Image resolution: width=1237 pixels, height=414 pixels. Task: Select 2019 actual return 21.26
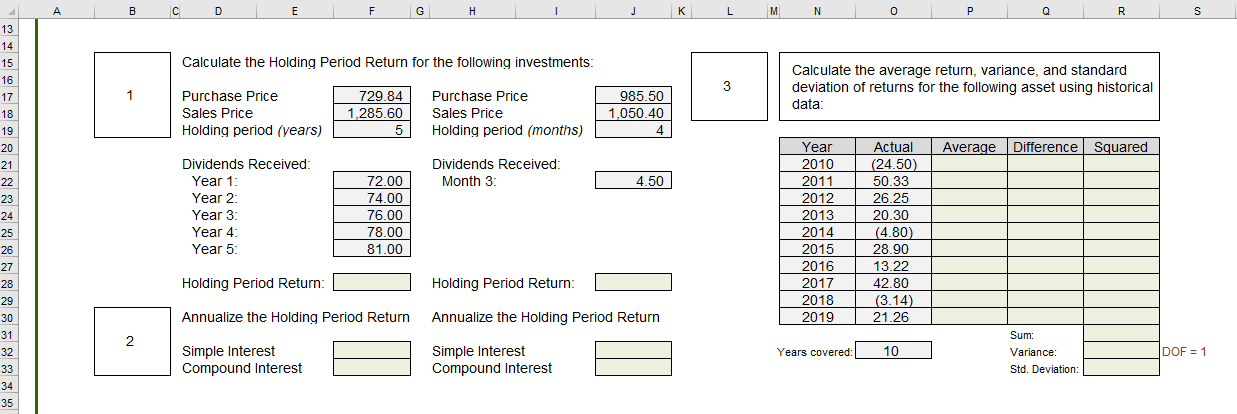pos(893,317)
